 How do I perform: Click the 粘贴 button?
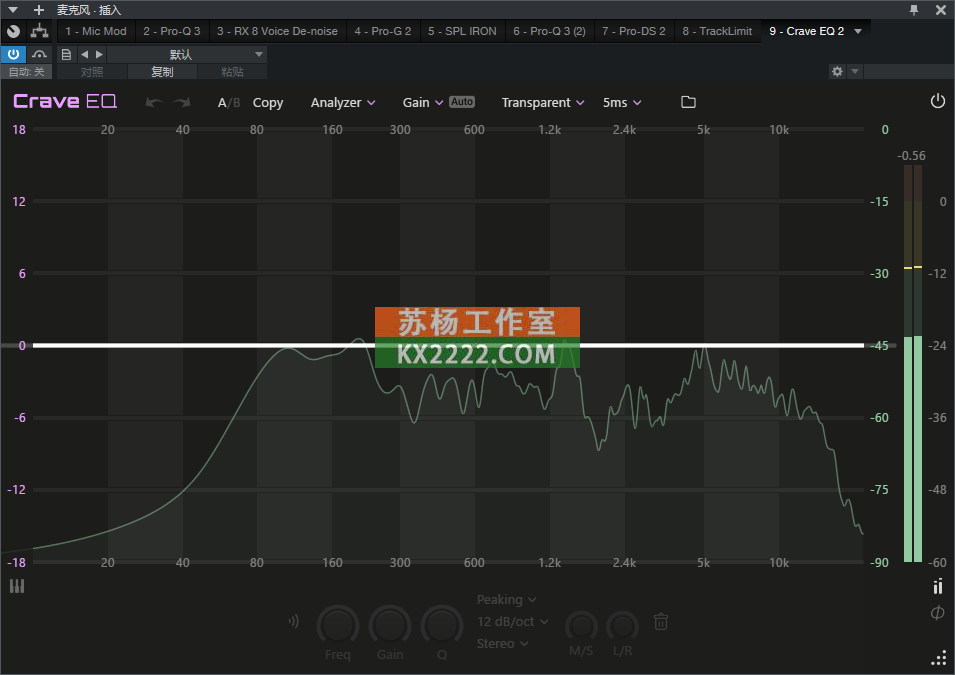point(232,72)
